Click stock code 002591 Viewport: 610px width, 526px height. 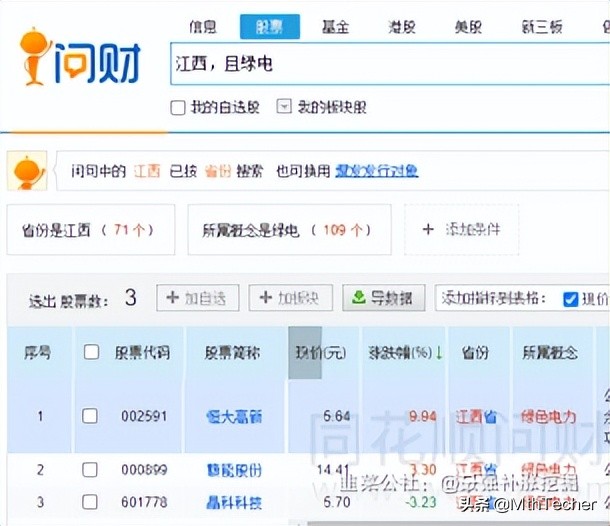click(144, 416)
